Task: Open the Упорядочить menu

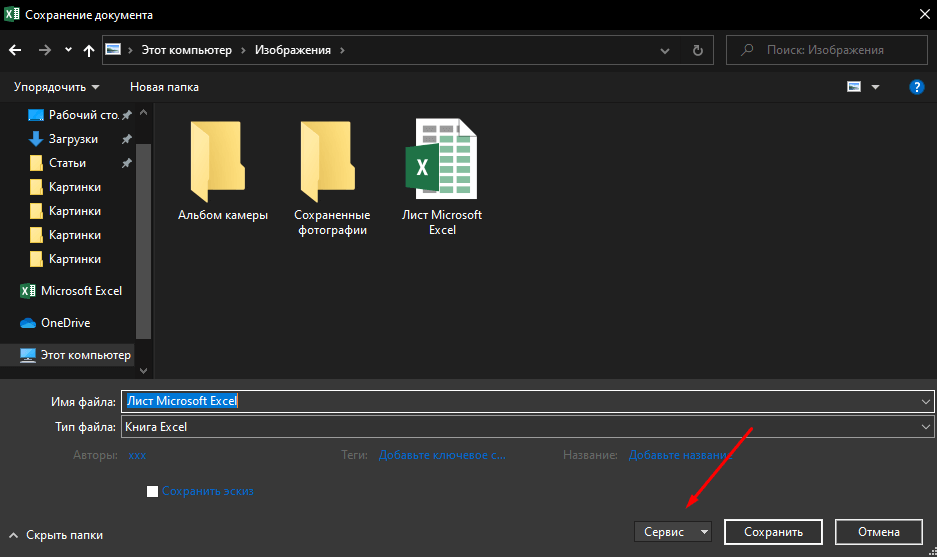Action: click(x=56, y=87)
